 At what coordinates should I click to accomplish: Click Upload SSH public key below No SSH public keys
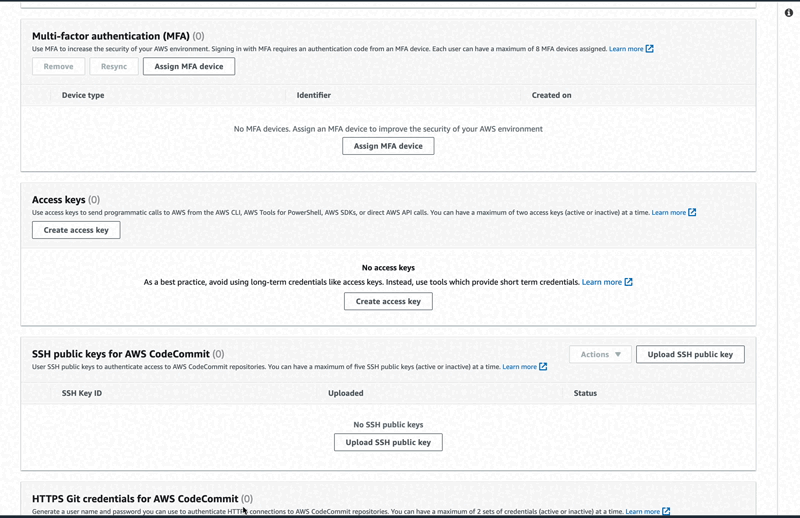click(x=388, y=442)
